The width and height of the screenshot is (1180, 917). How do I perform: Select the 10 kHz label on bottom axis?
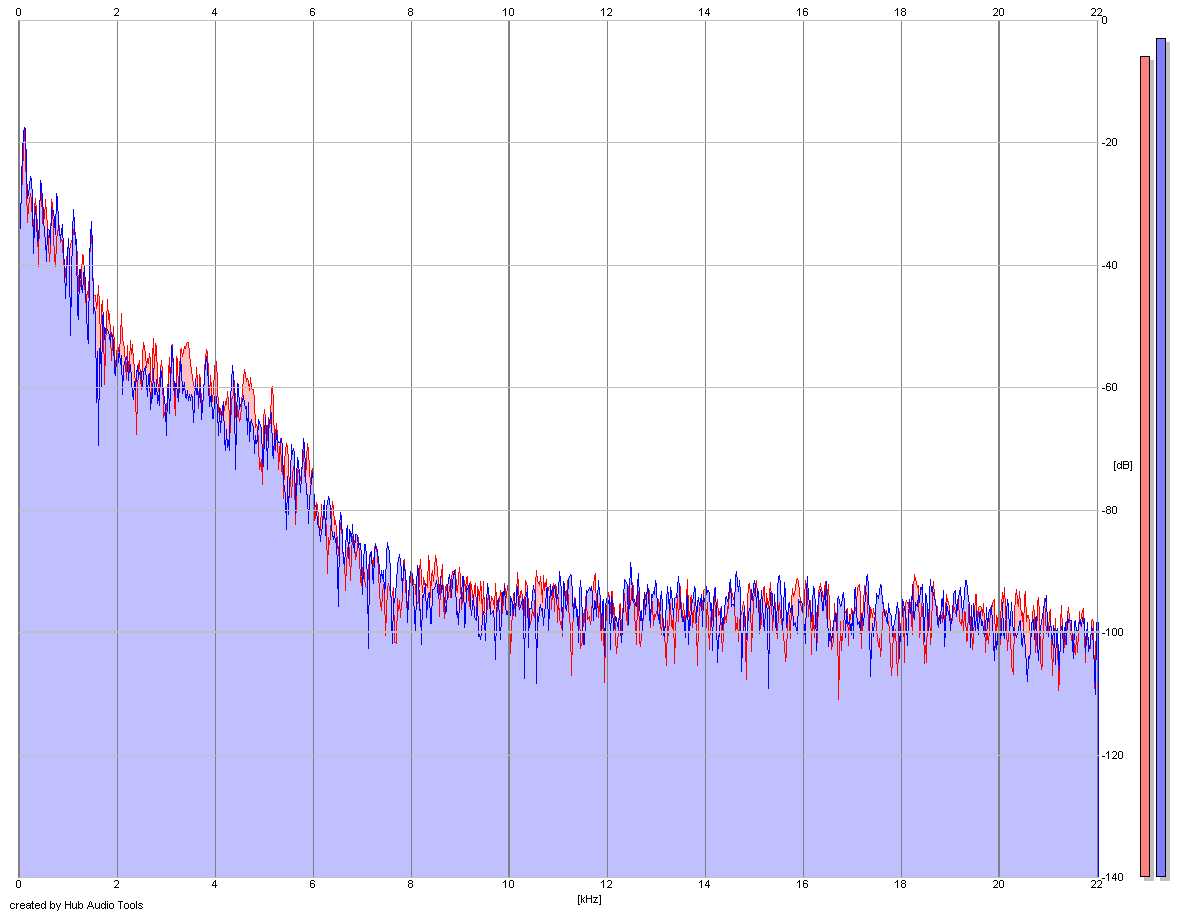click(509, 885)
